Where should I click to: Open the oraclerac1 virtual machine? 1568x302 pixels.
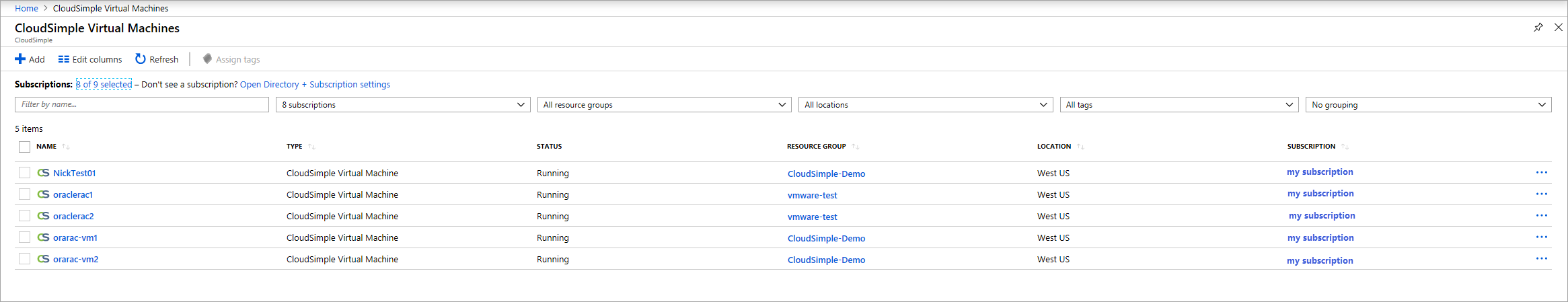click(73, 194)
